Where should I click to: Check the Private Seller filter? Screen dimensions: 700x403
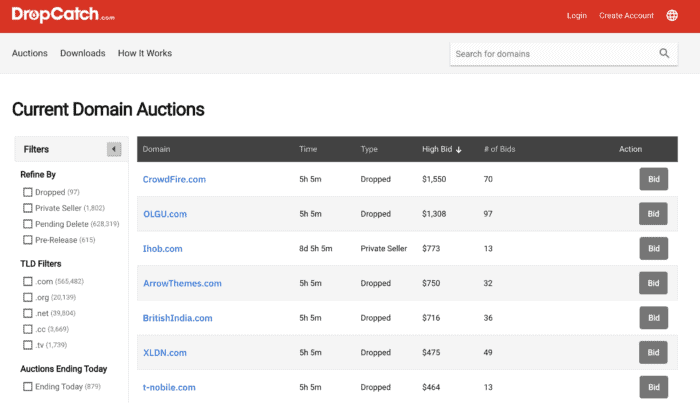tap(28, 208)
